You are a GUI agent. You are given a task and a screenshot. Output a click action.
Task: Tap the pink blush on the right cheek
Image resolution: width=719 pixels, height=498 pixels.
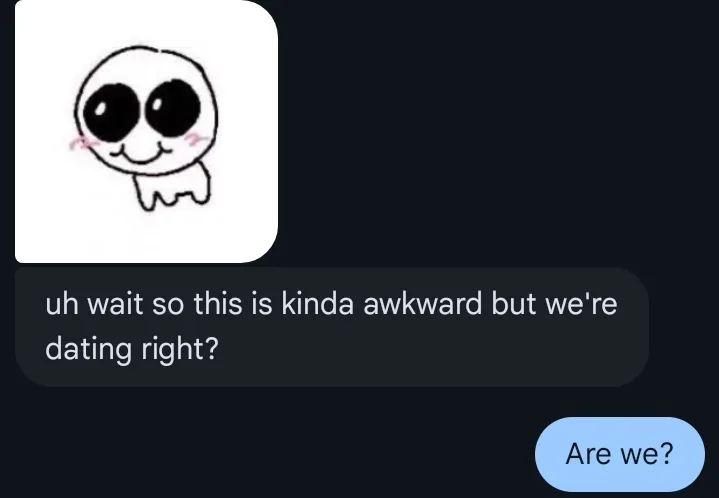click(x=196, y=138)
